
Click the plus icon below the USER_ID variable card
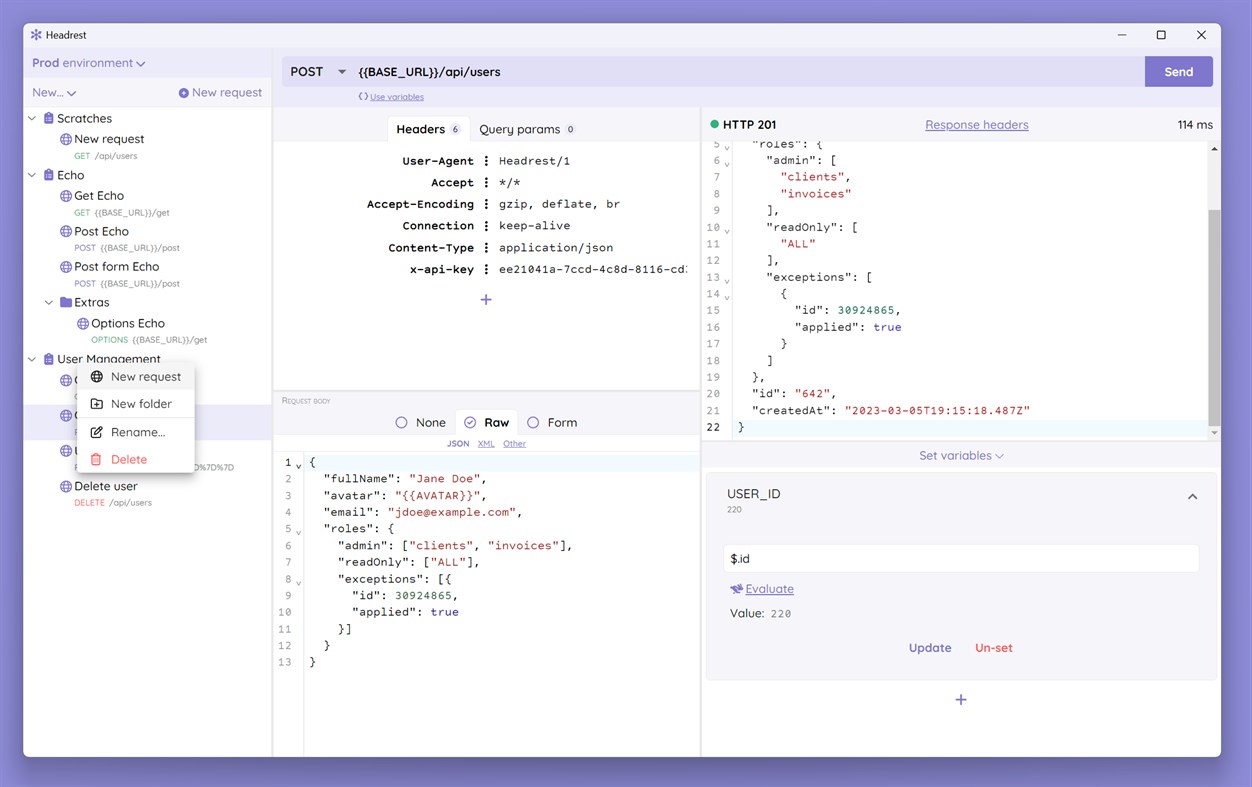click(961, 700)
